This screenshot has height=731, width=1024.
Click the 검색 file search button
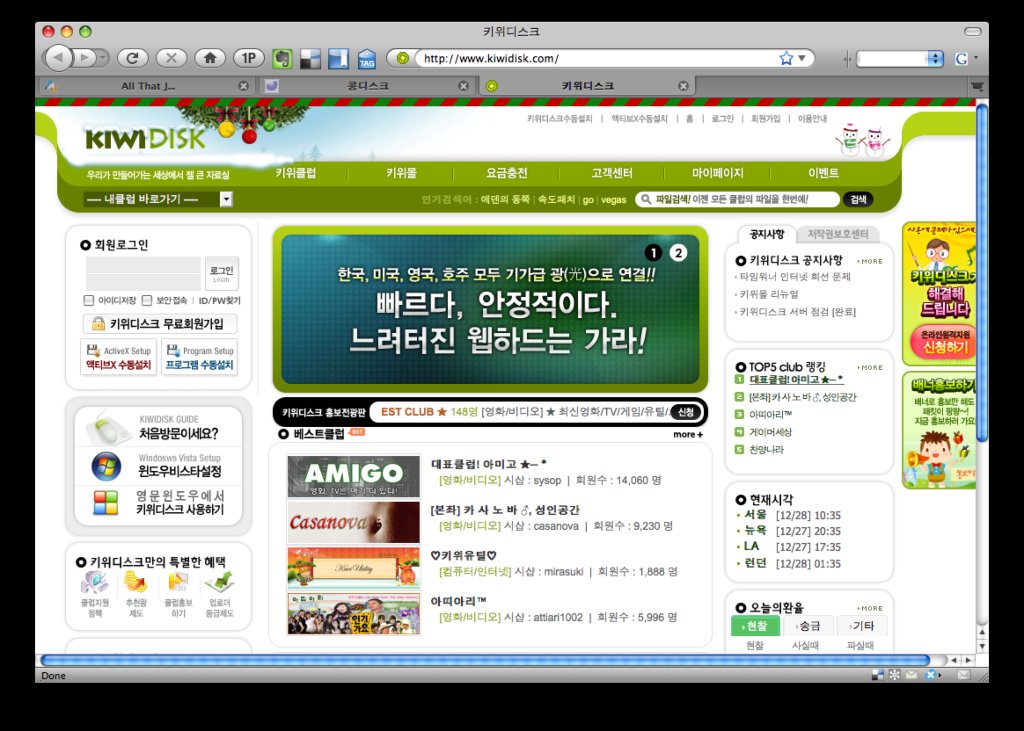tap(858, 199)
